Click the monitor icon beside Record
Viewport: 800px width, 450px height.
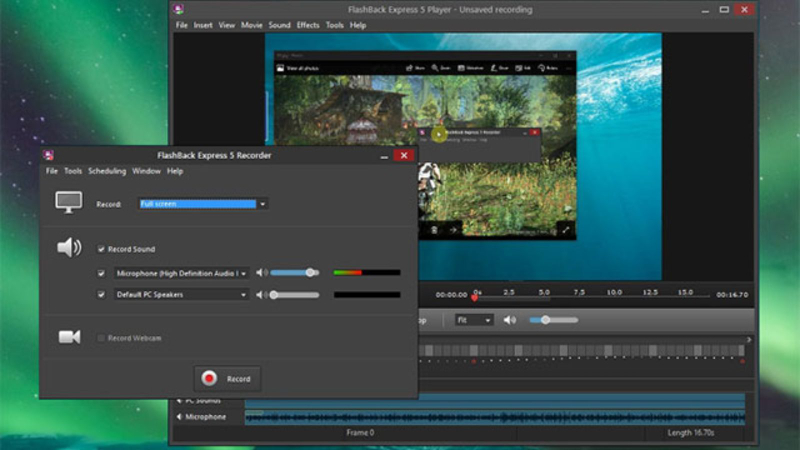tap(69, 203)
